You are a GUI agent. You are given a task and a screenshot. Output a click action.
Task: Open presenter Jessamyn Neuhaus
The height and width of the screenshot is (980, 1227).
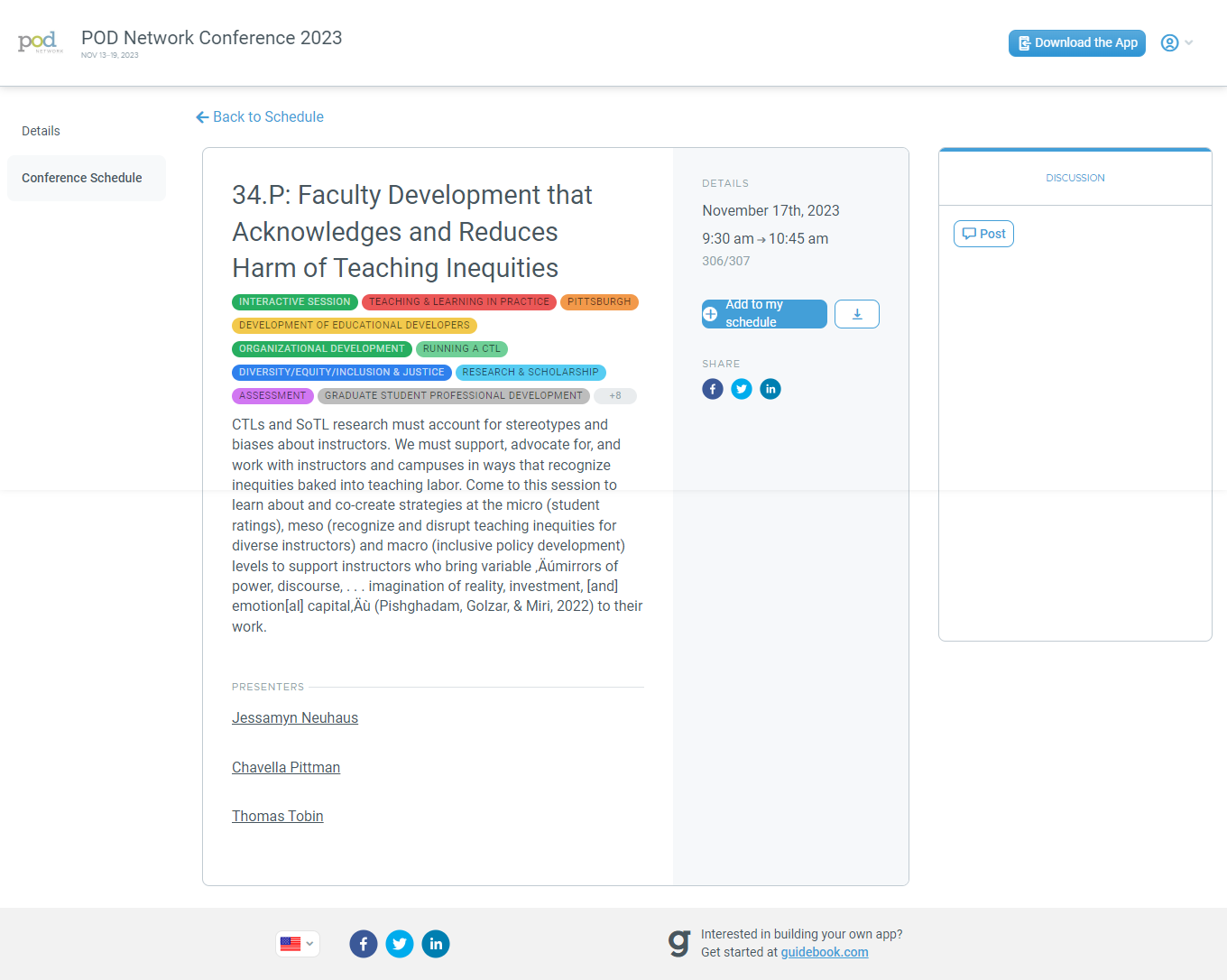coord(295,718)
